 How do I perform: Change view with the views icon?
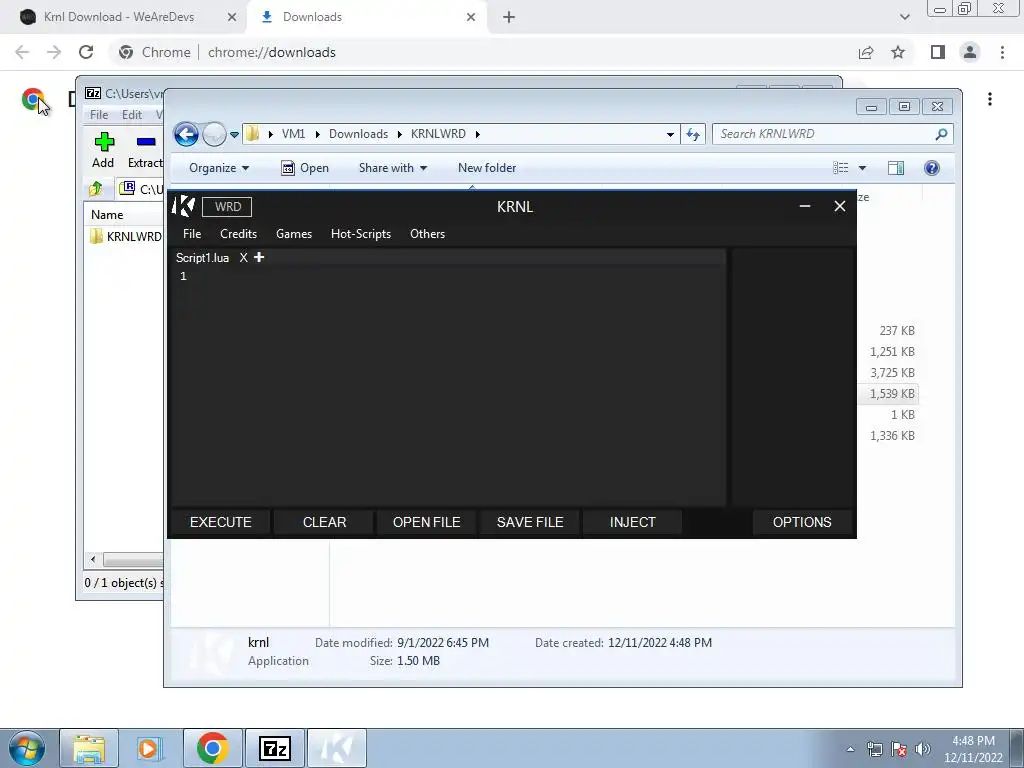840,168
